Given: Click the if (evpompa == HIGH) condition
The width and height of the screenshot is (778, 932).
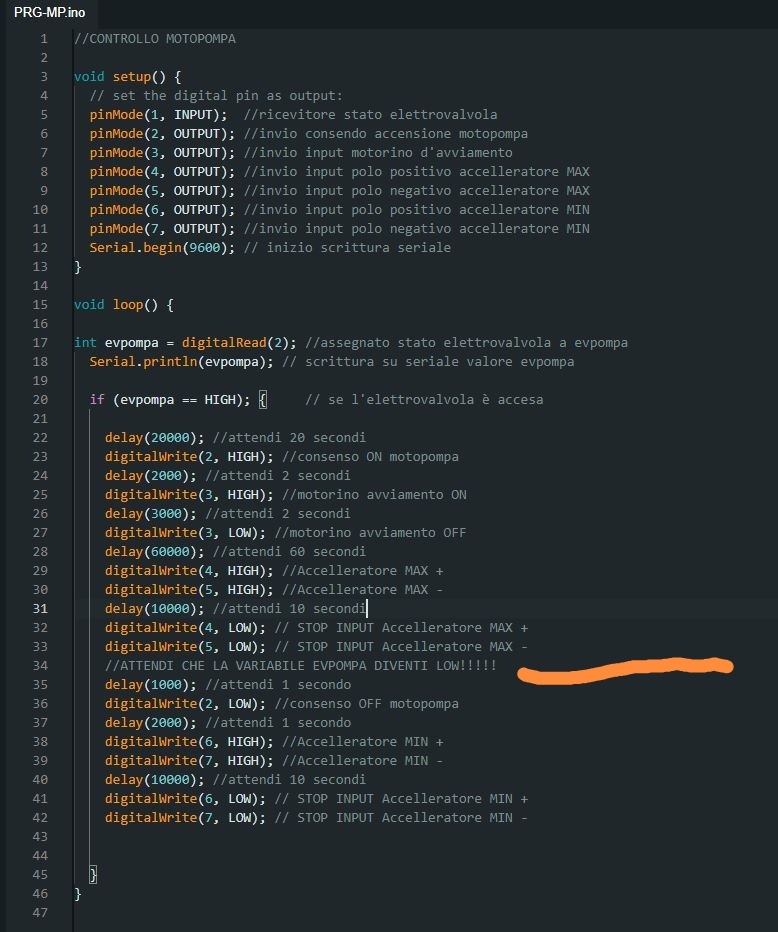Looking at the screenshot, I should [x=170, y=400].
